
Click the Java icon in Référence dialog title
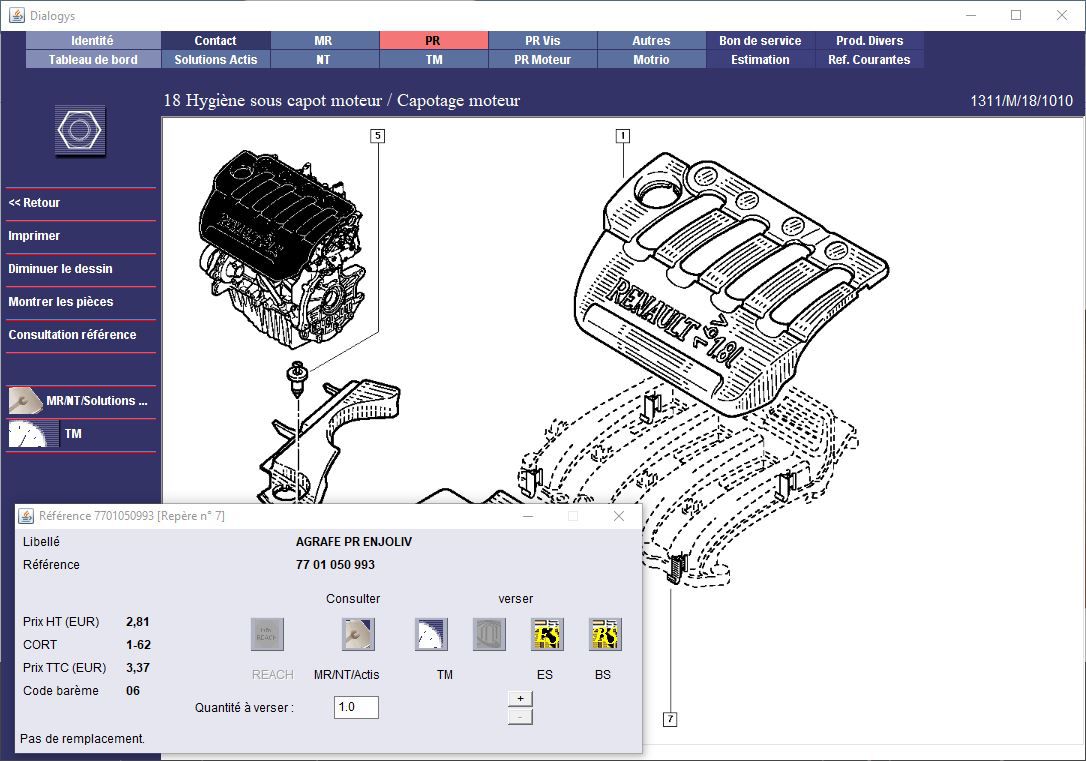tap(26, 516)
